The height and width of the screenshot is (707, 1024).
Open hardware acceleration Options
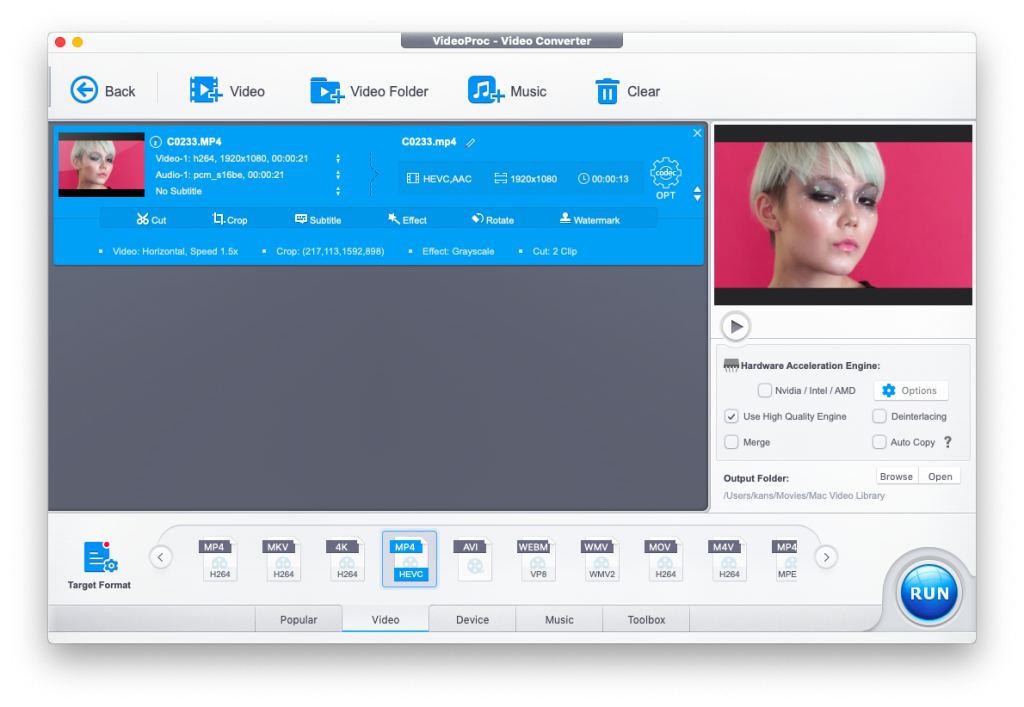click(x=910, y=390)
